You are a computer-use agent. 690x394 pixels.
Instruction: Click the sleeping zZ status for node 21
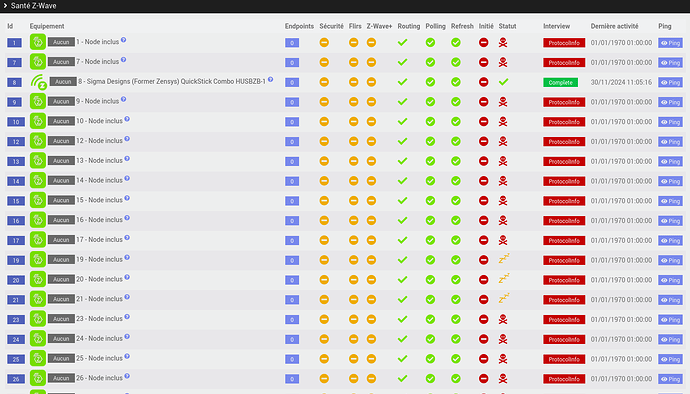(x=504, y=298)
